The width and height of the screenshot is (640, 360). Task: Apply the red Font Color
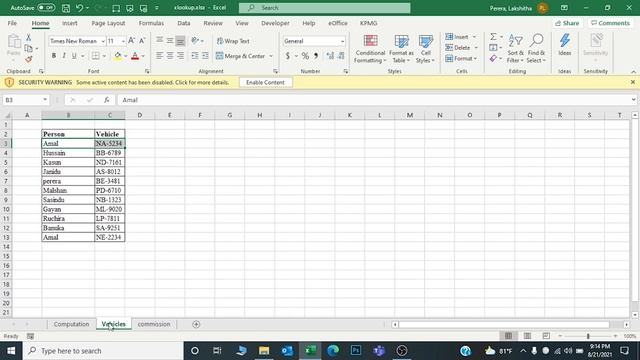pos(135,56)
